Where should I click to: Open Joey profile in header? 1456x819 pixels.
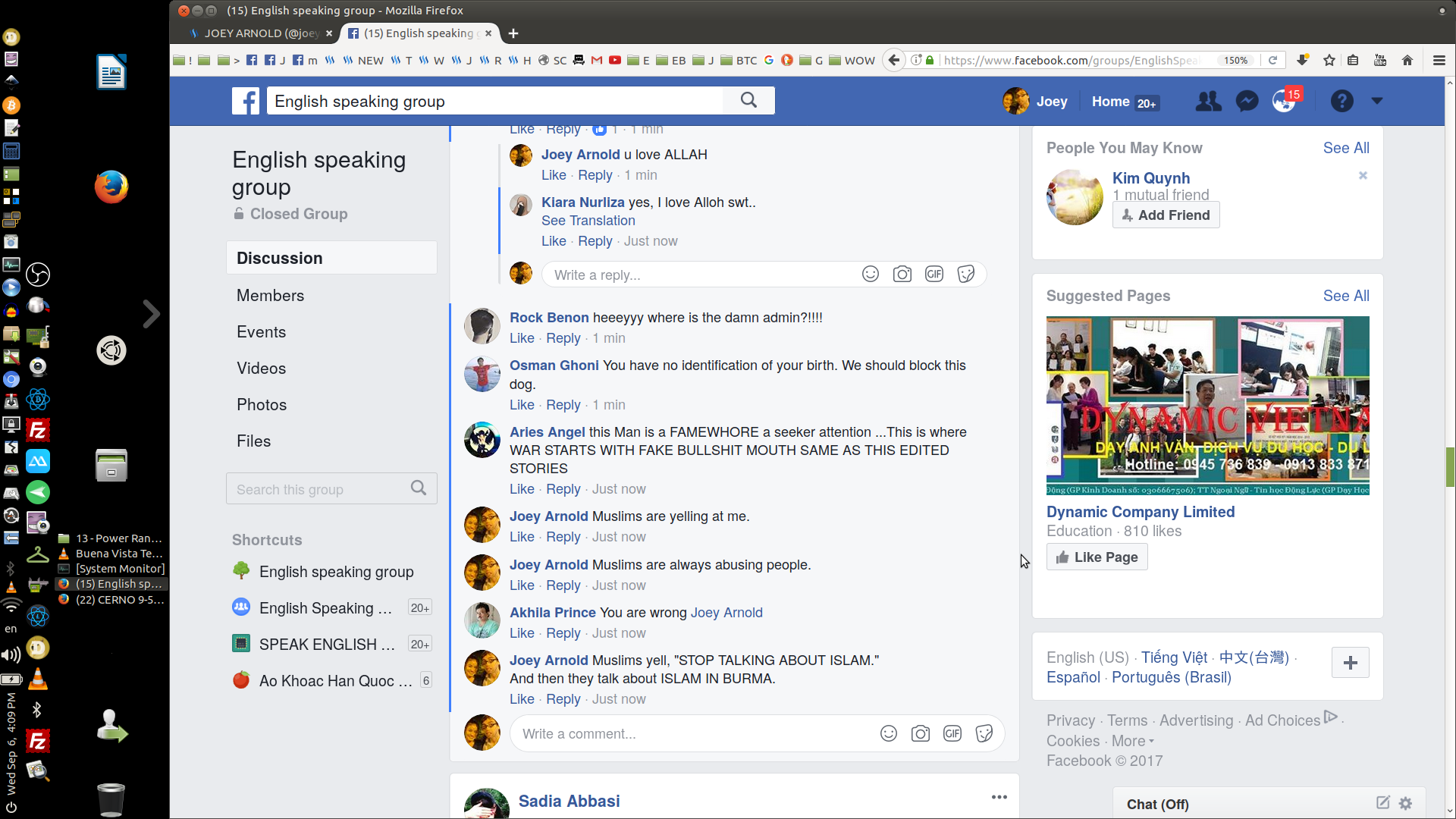coord(1035,101)
